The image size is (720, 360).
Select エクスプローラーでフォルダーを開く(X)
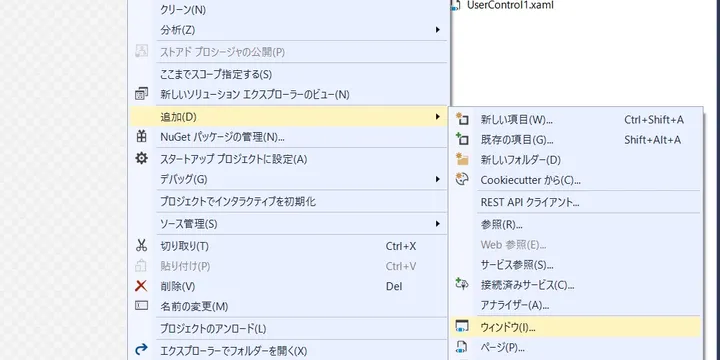coord(288,351)
